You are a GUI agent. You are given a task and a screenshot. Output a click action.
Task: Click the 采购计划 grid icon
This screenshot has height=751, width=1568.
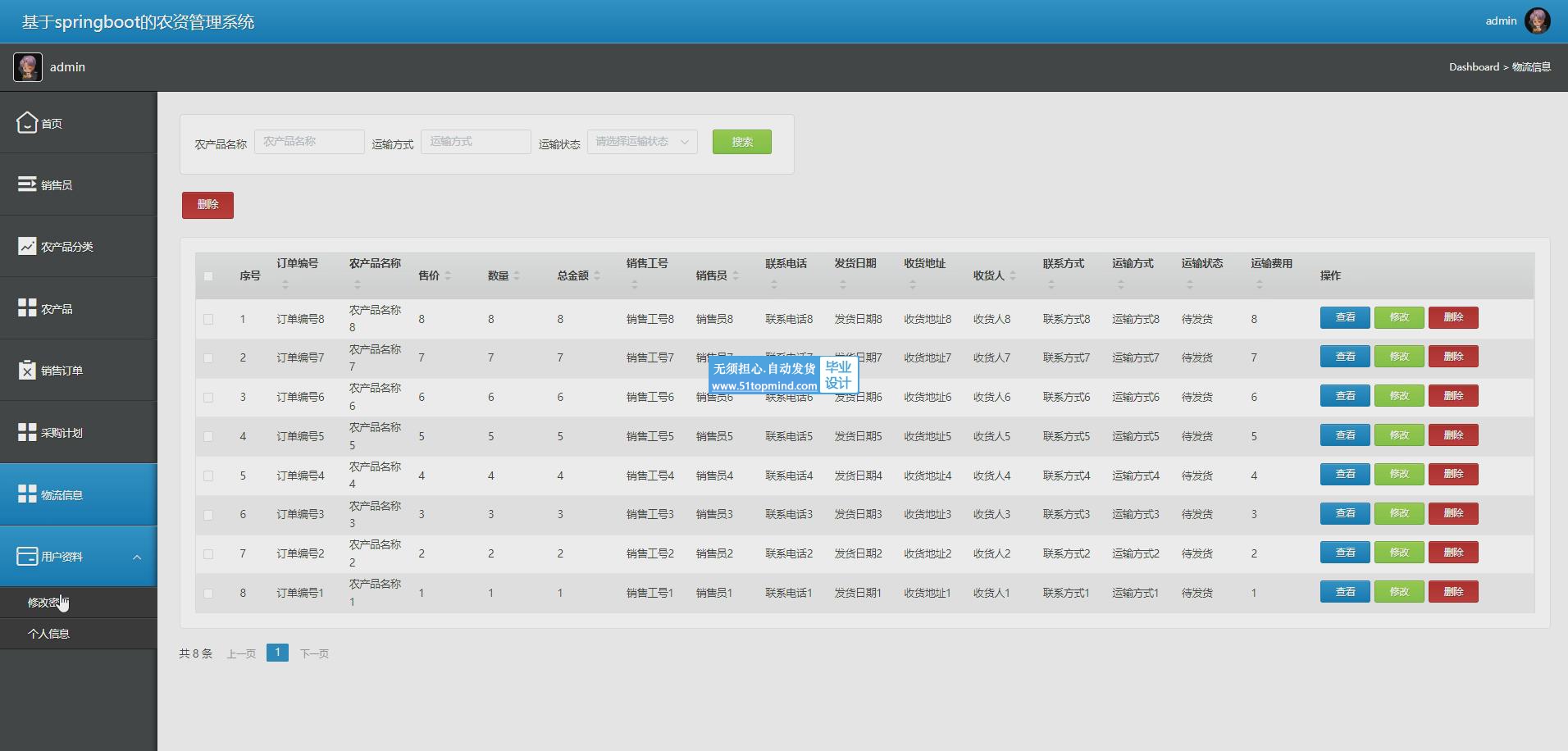point(27,432)
